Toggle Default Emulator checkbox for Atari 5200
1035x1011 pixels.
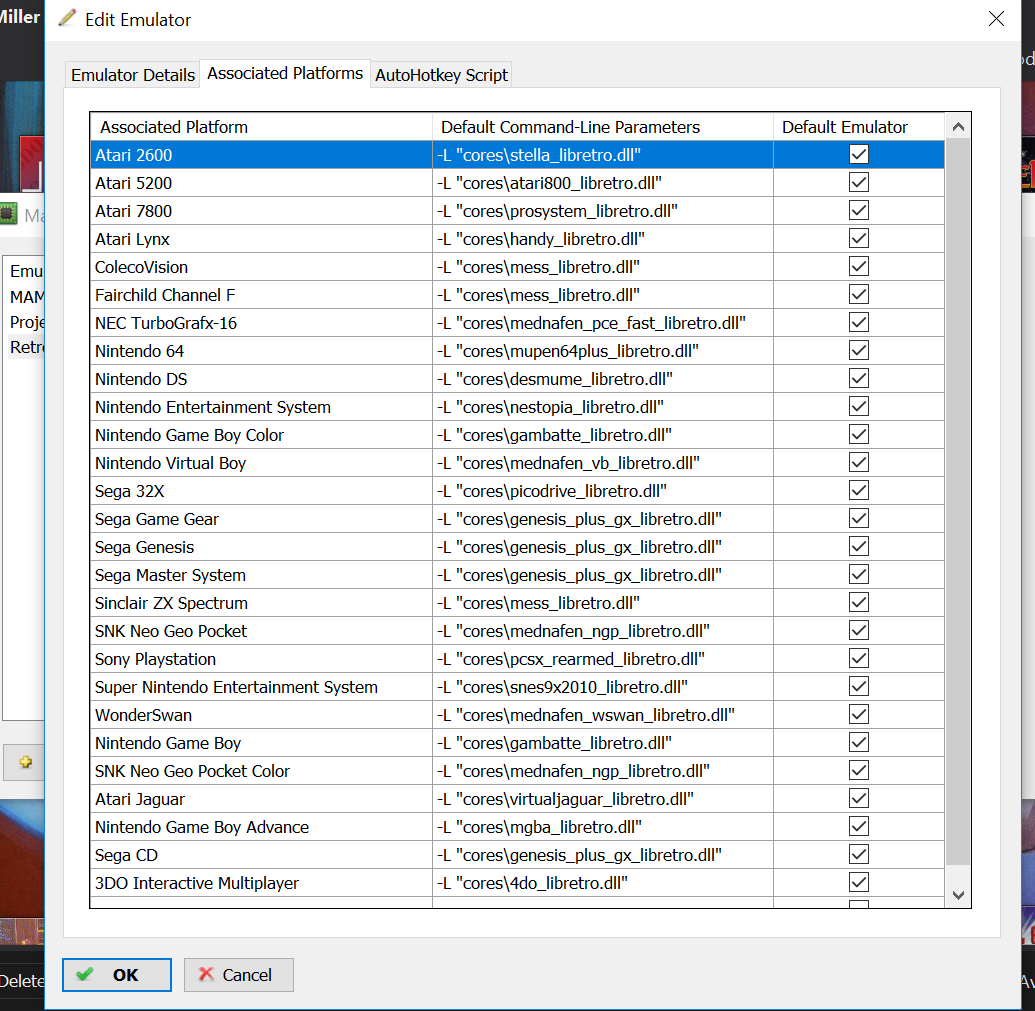pyautogui.click(x=858, y=182)
